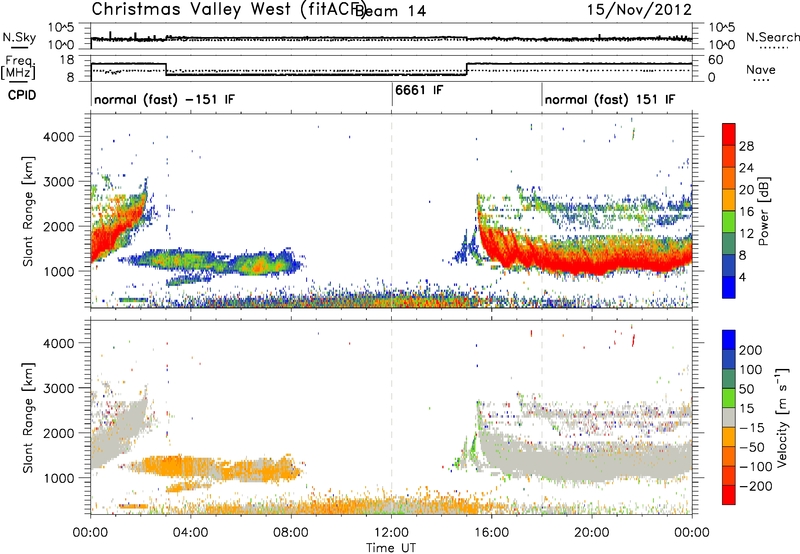Click the "1000" tick of the velocity panel

point(58,478)
